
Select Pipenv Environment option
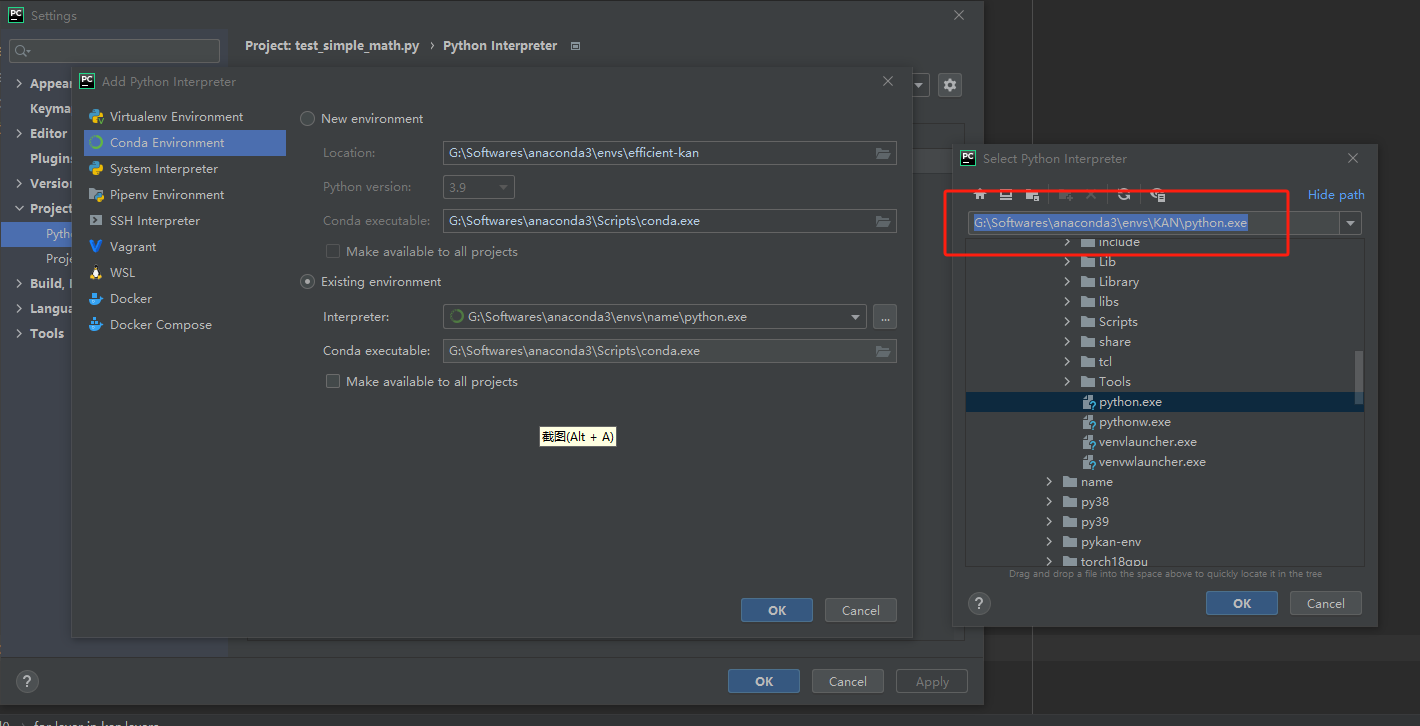(x=185, y=195)
